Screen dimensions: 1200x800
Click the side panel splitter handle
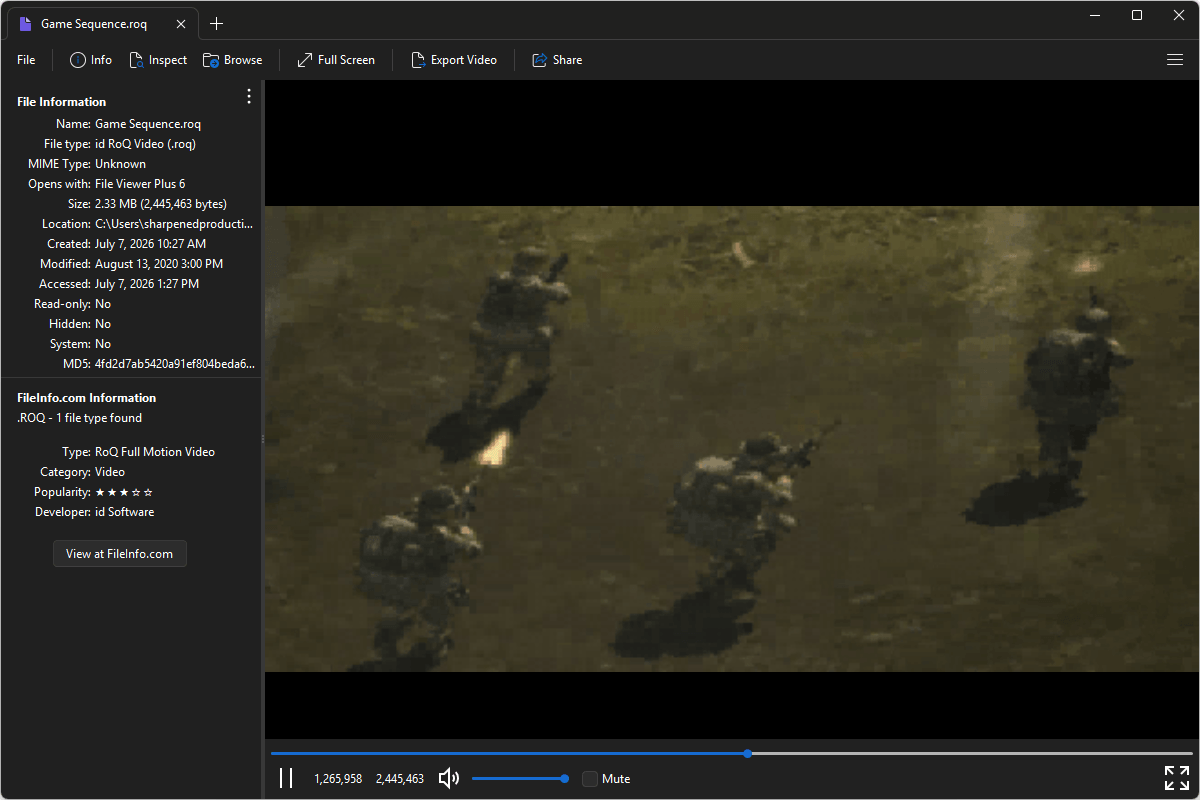pyautogui.click(x=262, y=439)
